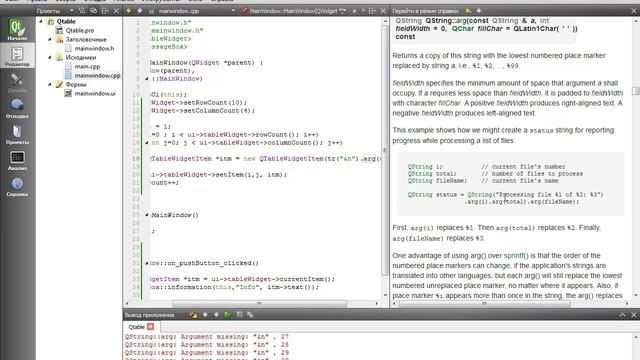
Task: Click first icon in application output toolbar
Action: coord(193,315)
